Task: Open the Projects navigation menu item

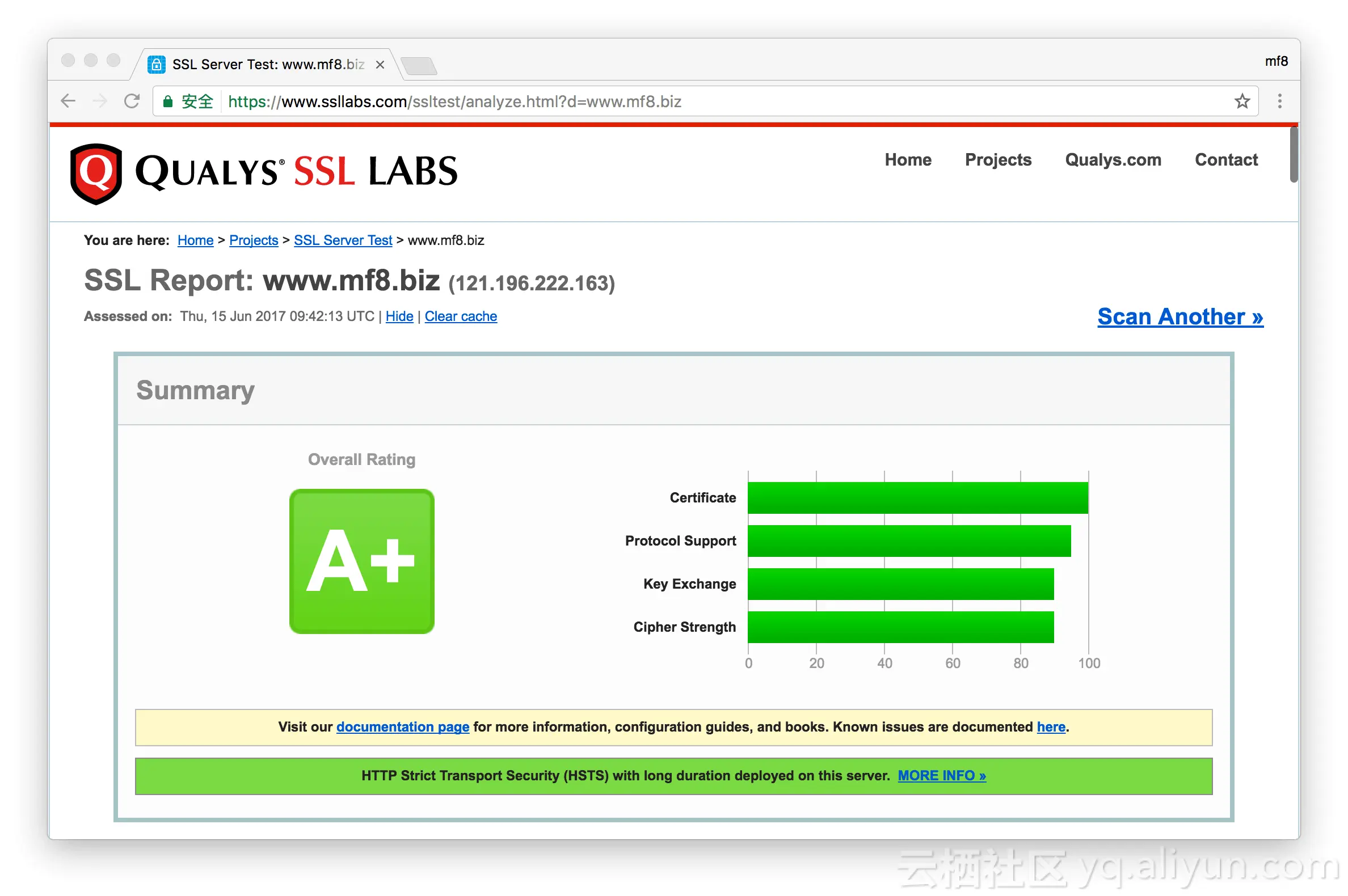Action: pyautogui.click(x=997, y=159)
